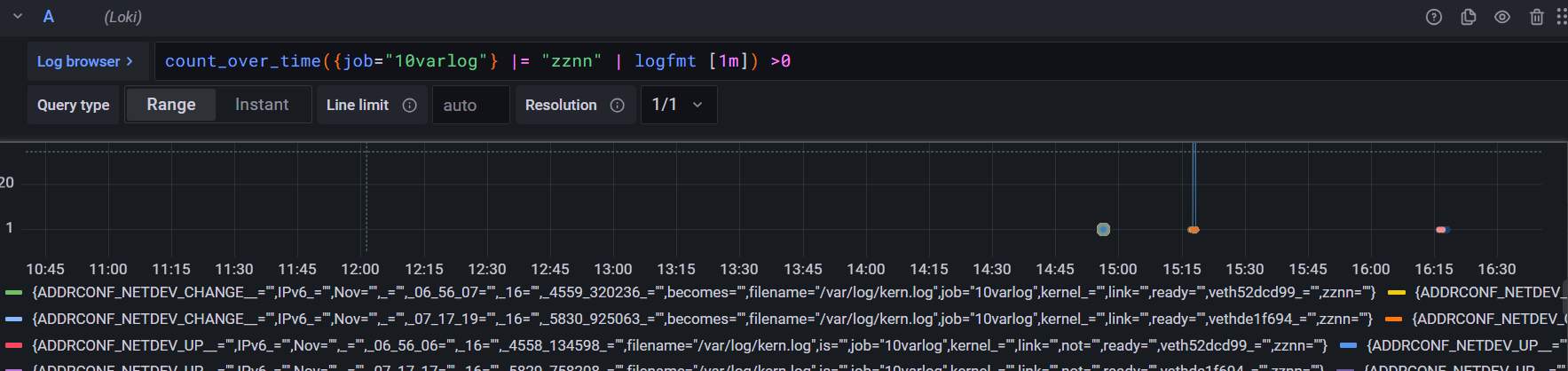Screen dimensions: 1568x371
Task: Collapse query A row with chevron
Action: click(18, 16)
